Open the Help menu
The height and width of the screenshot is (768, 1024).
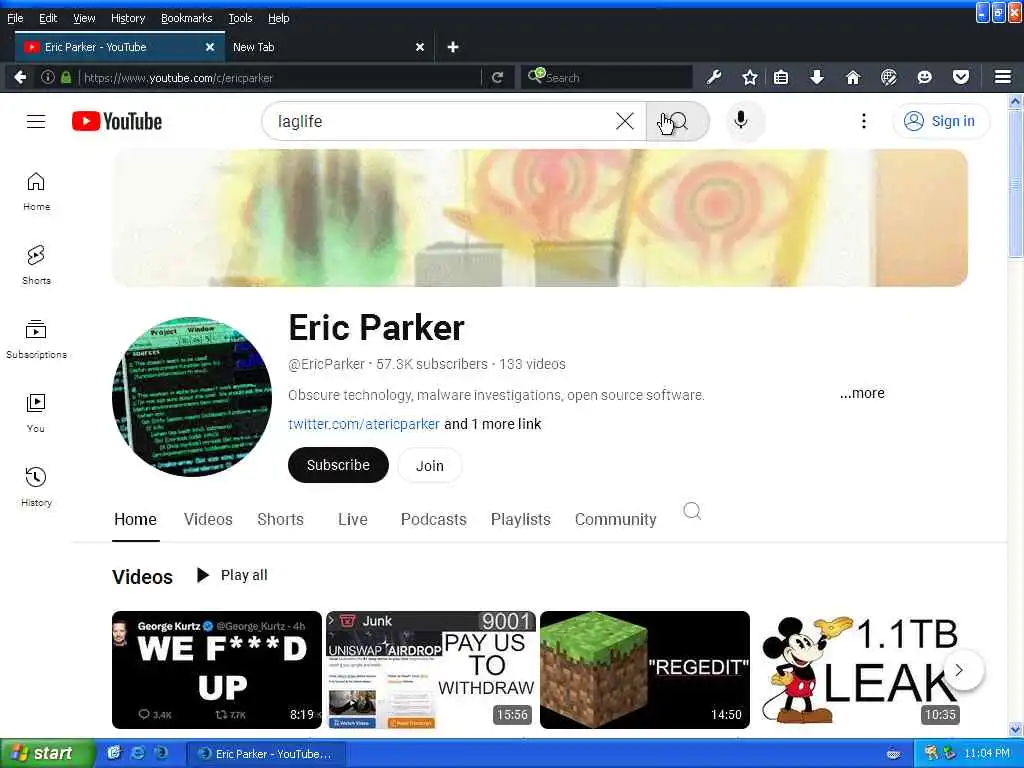tap(278, 18)
